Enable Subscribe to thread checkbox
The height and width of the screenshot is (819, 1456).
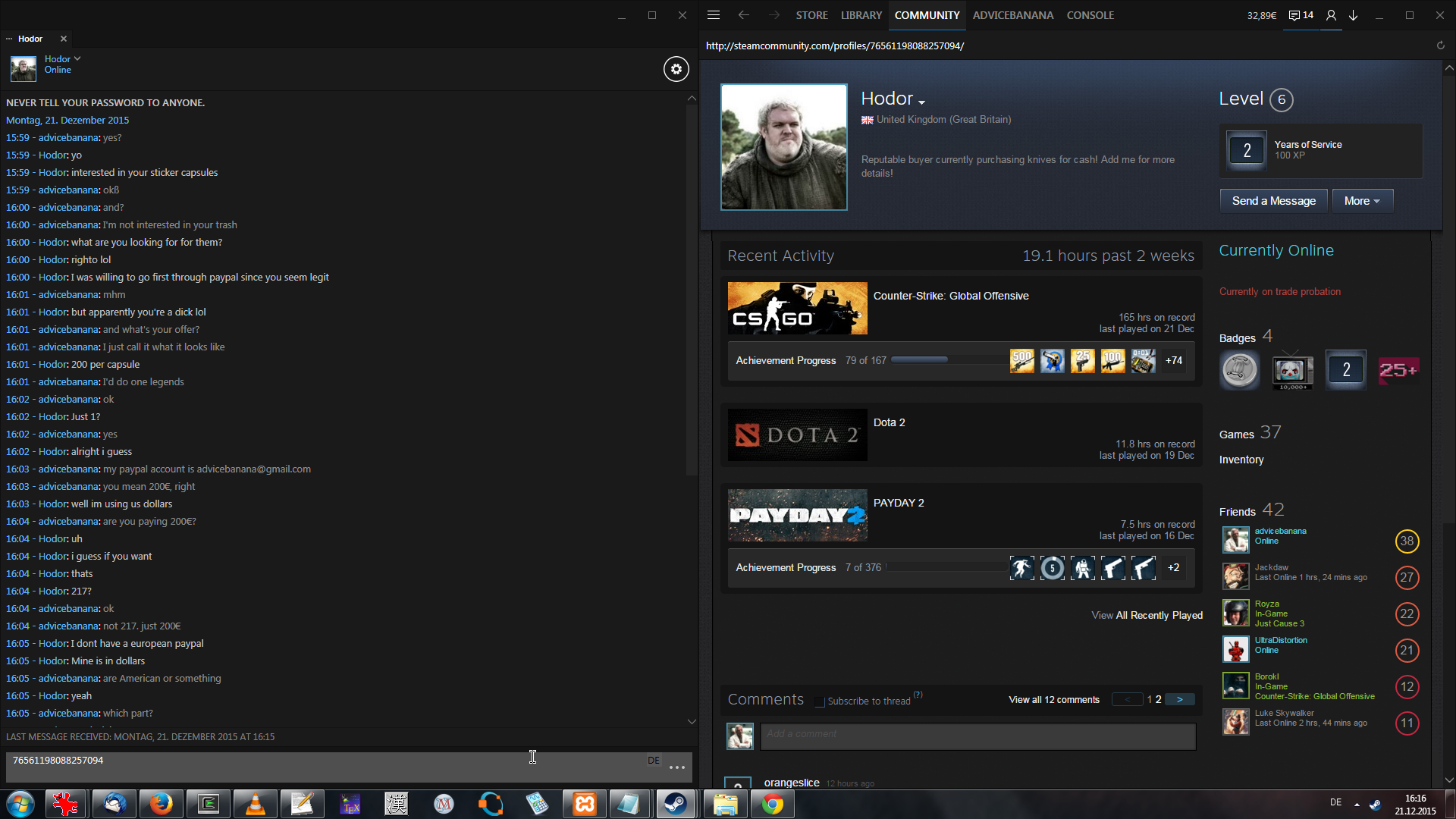click(820, 701)
